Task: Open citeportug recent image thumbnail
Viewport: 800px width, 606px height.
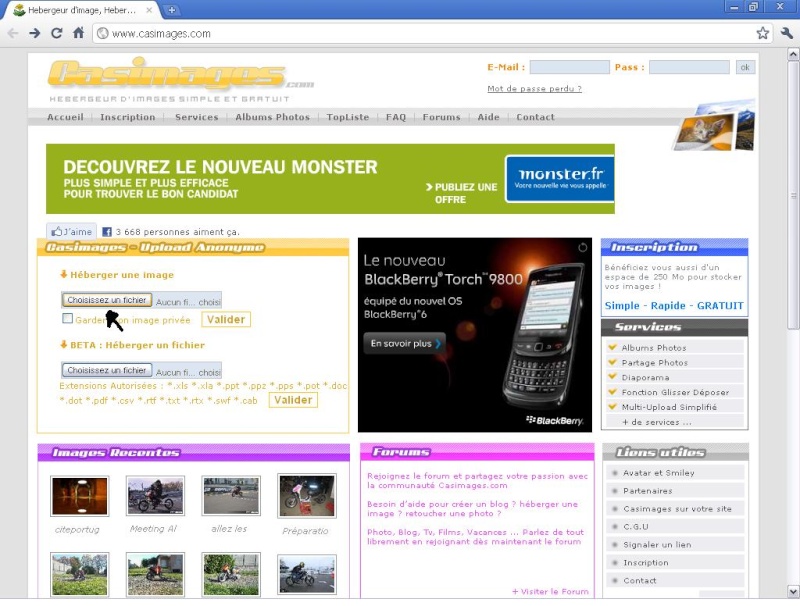Action: tap(80, 496)
